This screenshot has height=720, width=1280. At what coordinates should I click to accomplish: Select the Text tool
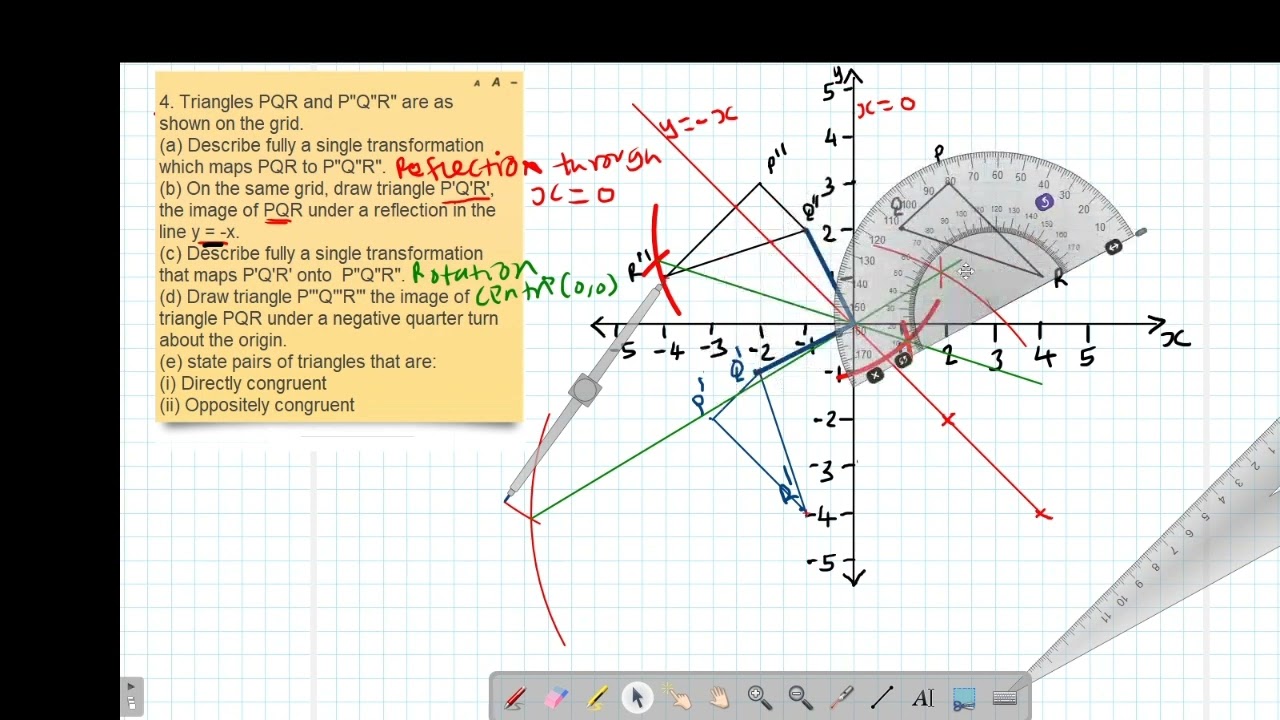pyautogui.click(x=923, y=697)
